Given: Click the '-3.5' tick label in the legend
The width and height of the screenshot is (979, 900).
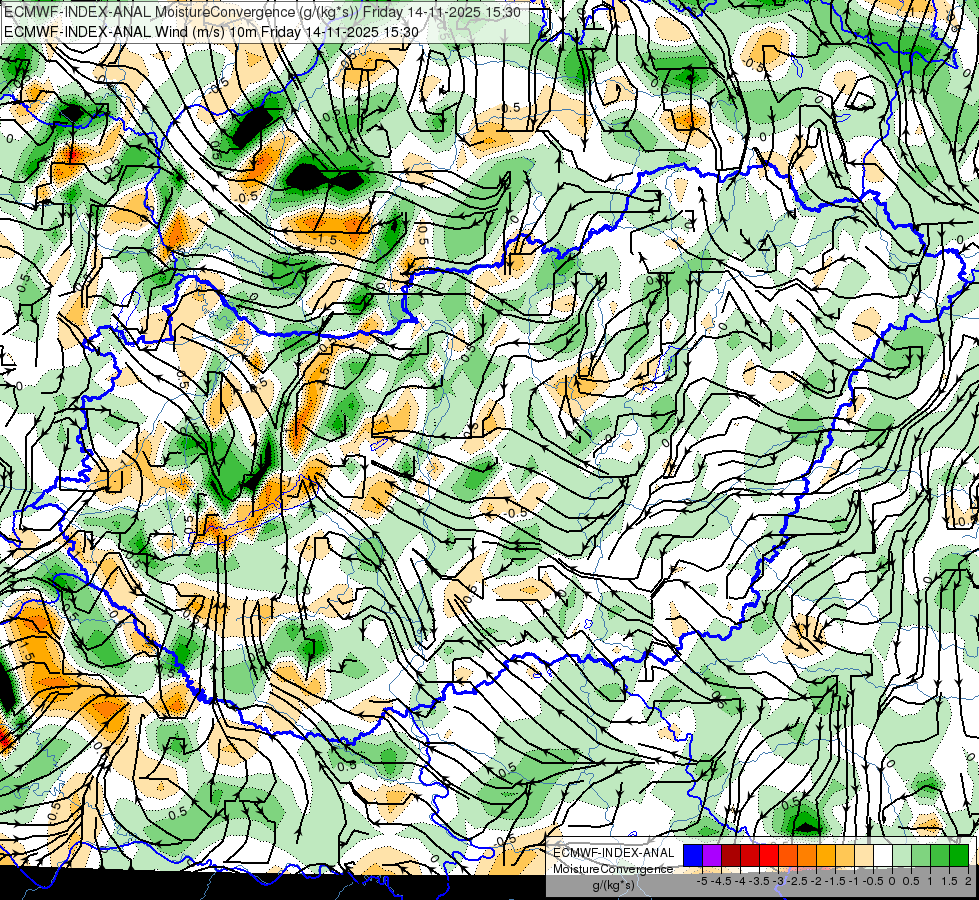Looking at the screenshot, I should coord(759,881).
